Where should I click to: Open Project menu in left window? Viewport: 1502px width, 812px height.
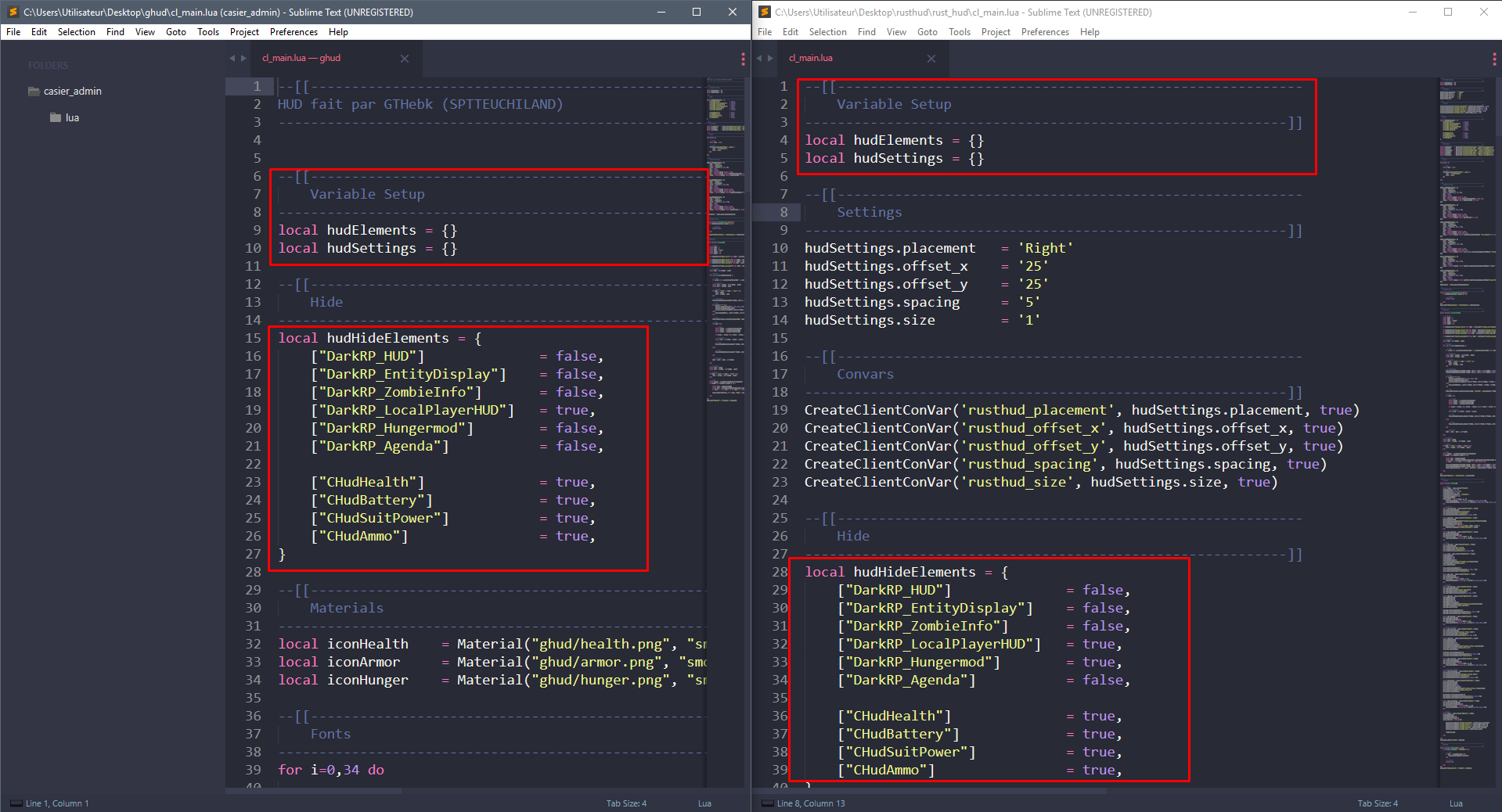(244, 32)
